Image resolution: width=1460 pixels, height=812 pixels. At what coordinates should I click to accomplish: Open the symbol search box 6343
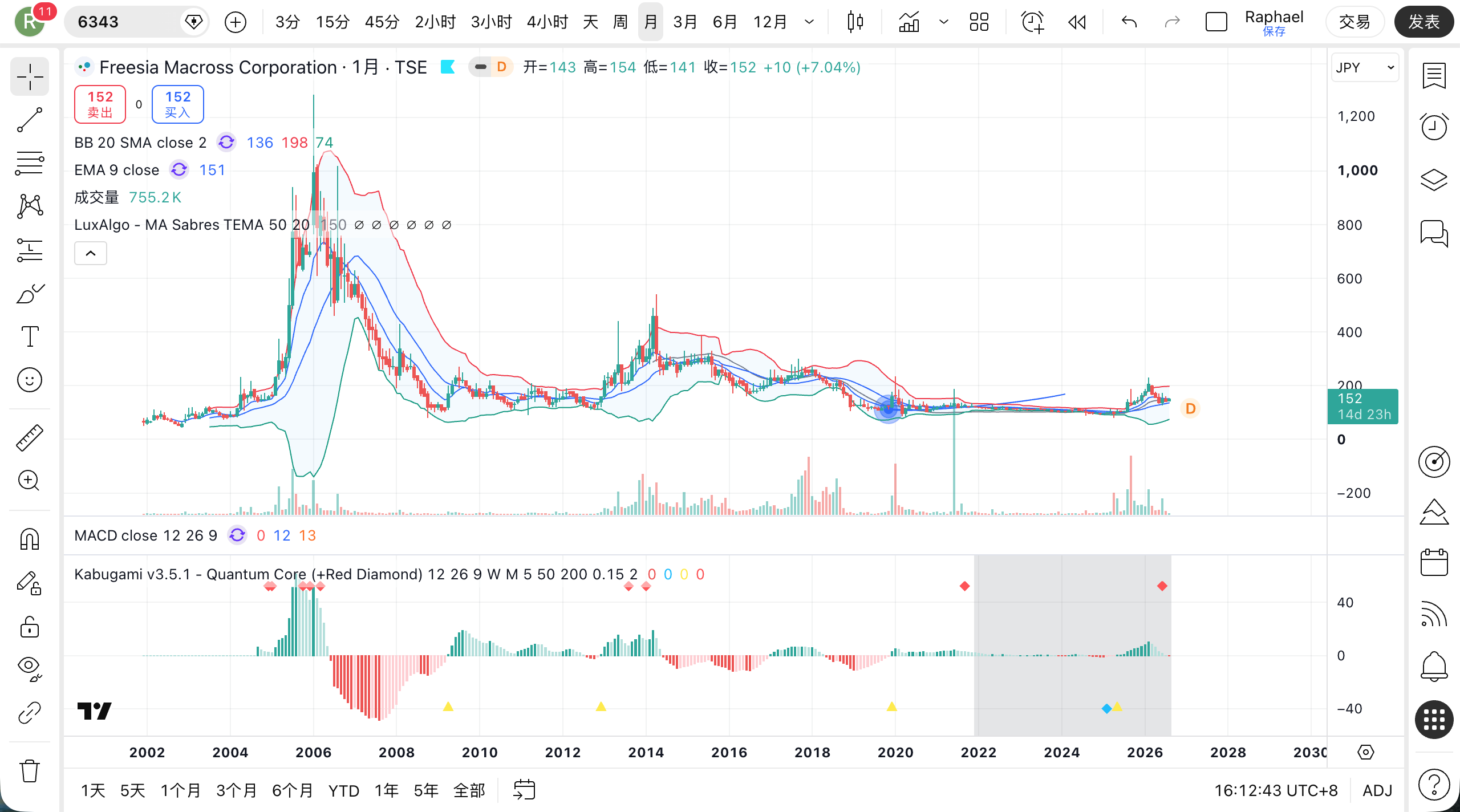coord(136,22)
